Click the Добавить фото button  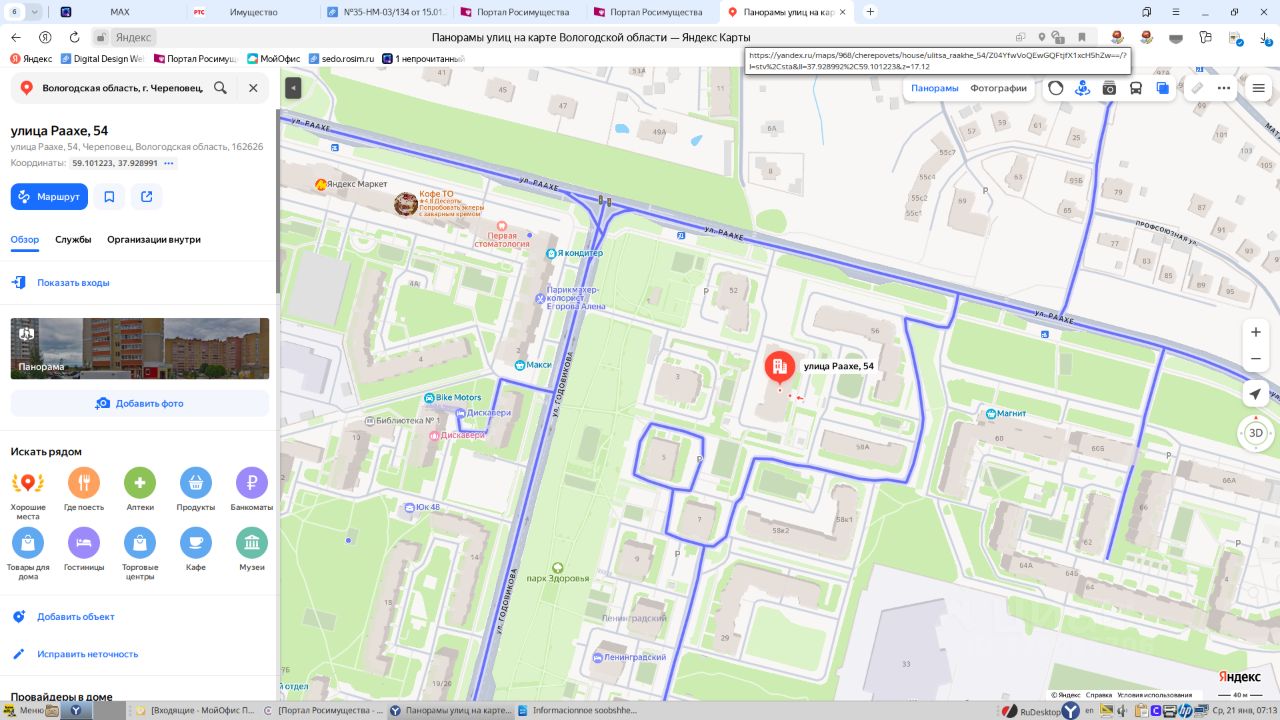click(x=140, y=404)
